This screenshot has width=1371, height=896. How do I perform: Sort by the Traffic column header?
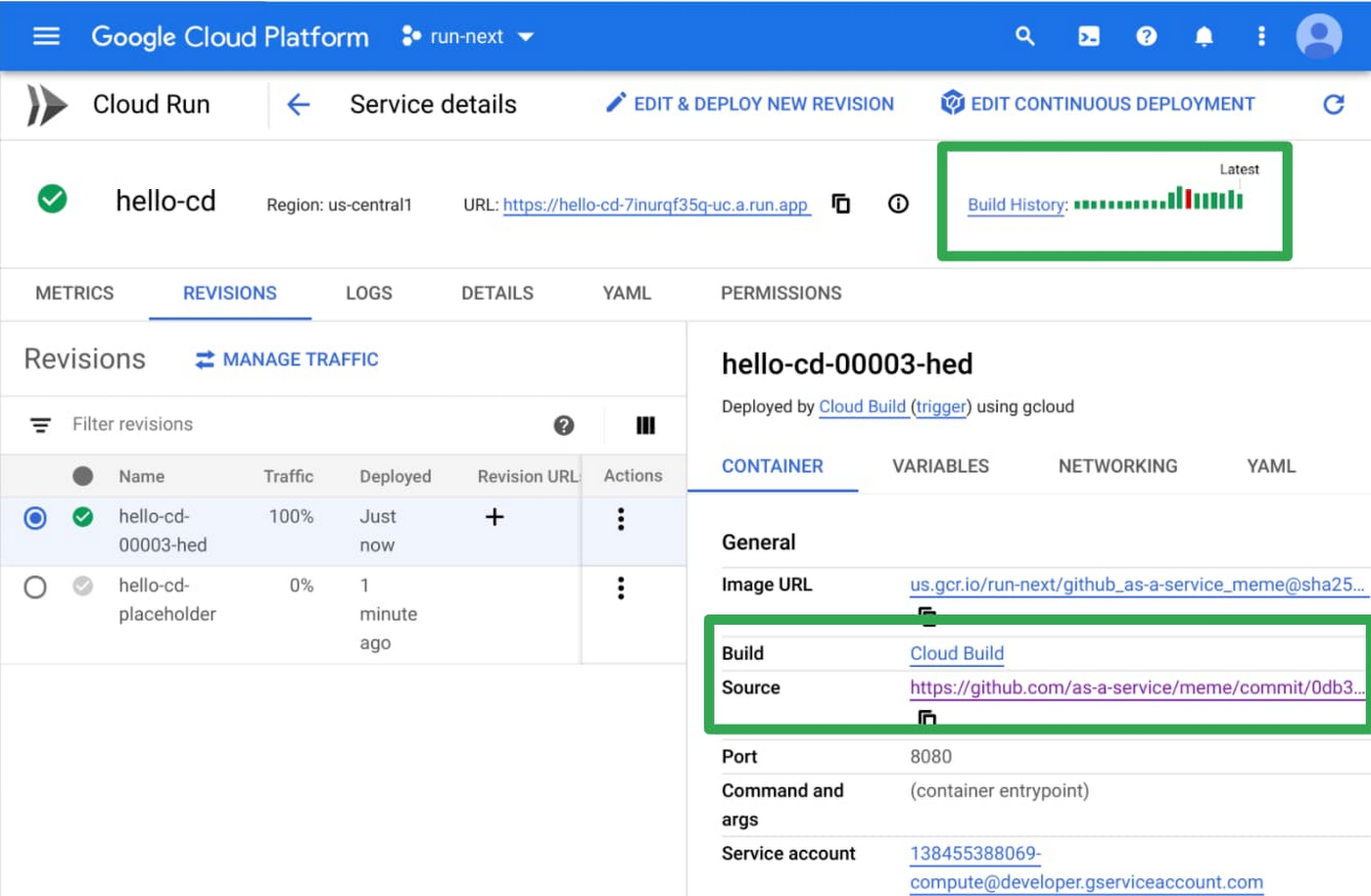coord(288,476)
